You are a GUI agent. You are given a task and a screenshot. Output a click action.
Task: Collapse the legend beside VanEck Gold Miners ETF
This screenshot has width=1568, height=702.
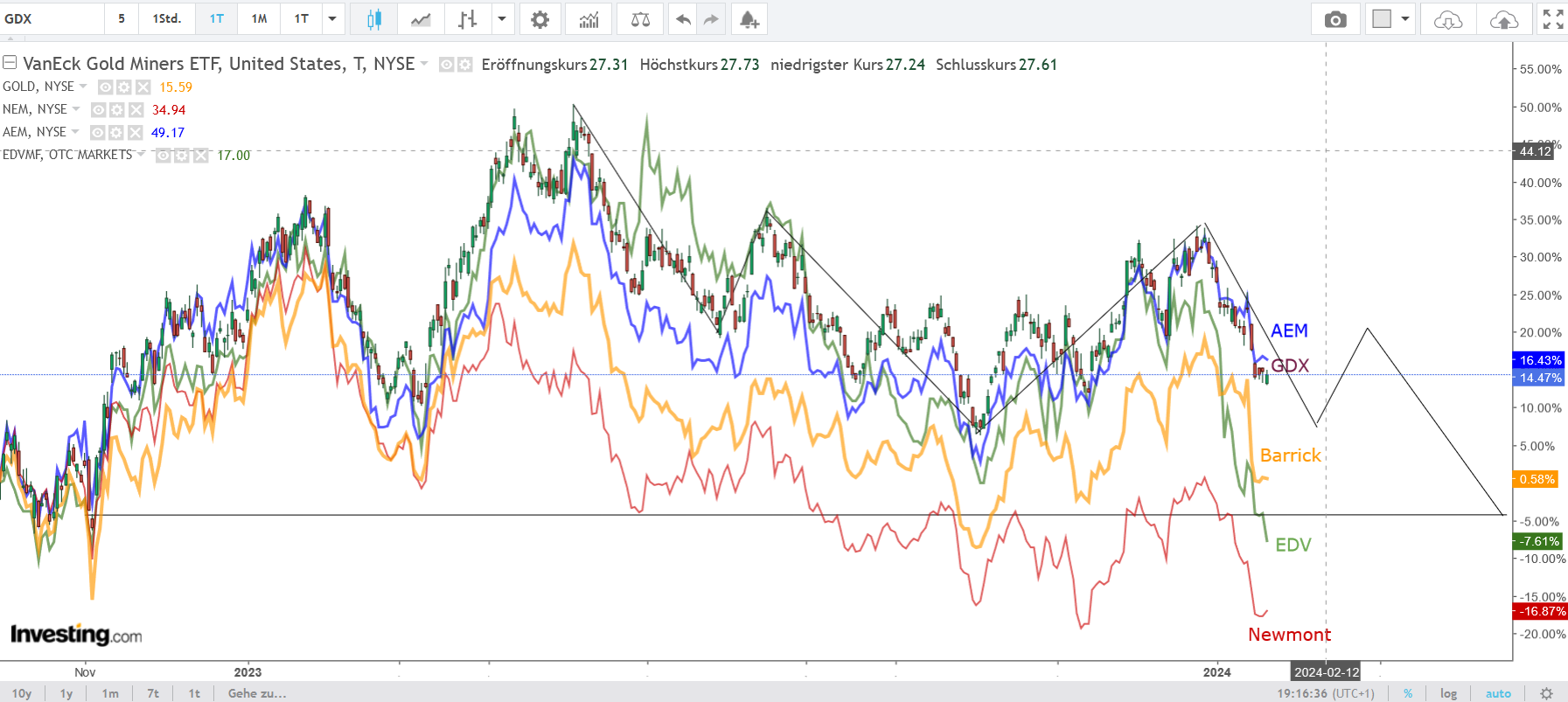(10, 63)
